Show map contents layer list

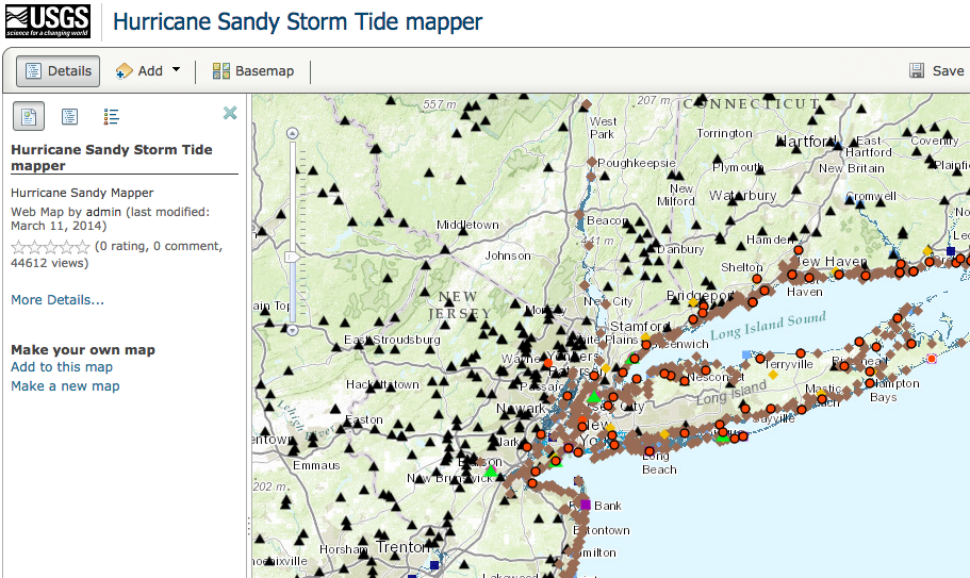click(70, 117)
